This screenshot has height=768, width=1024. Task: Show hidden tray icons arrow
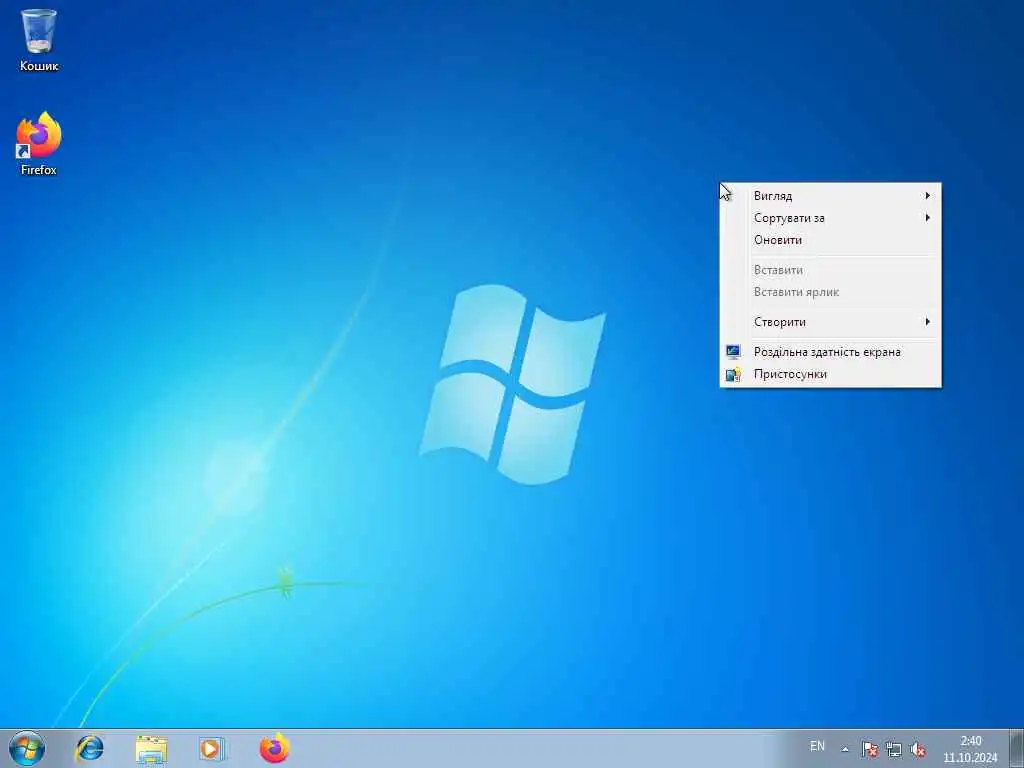[x=845, y=749]
